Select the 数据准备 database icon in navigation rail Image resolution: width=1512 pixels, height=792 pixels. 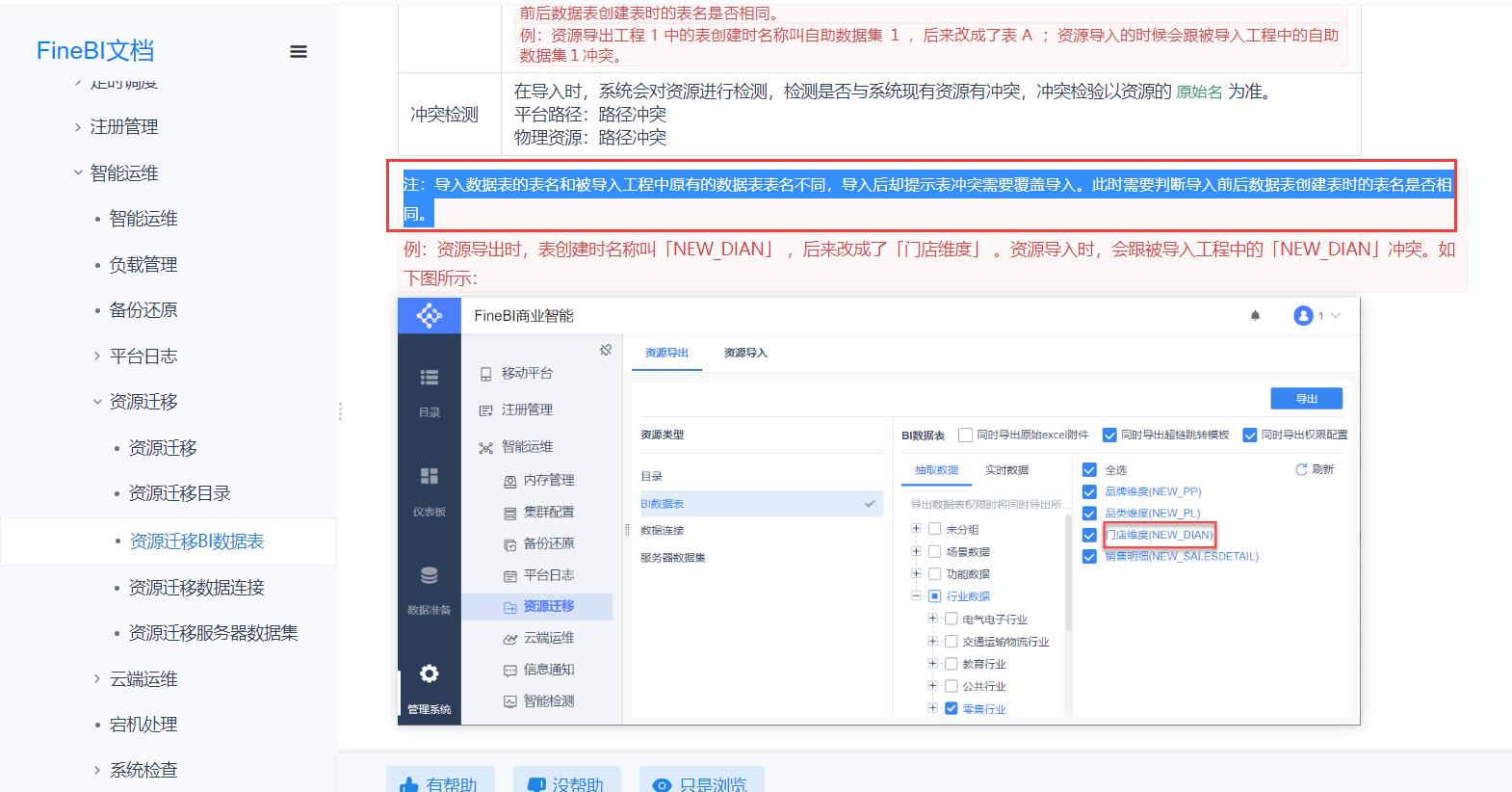pos(430,575)
